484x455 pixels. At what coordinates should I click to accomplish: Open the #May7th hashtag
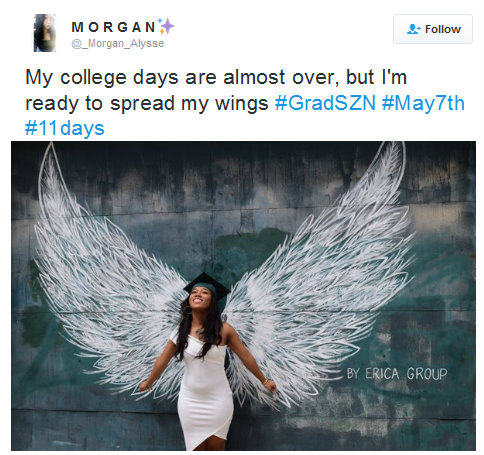423,103
